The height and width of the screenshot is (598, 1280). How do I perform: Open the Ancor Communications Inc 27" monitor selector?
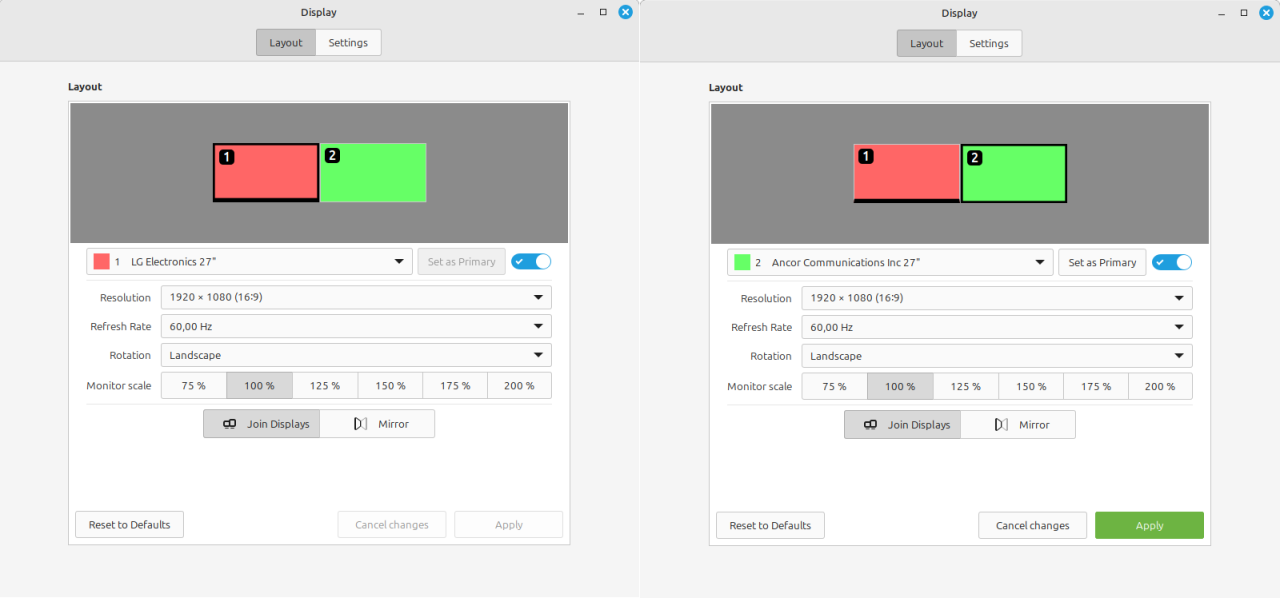click(890, 262)
